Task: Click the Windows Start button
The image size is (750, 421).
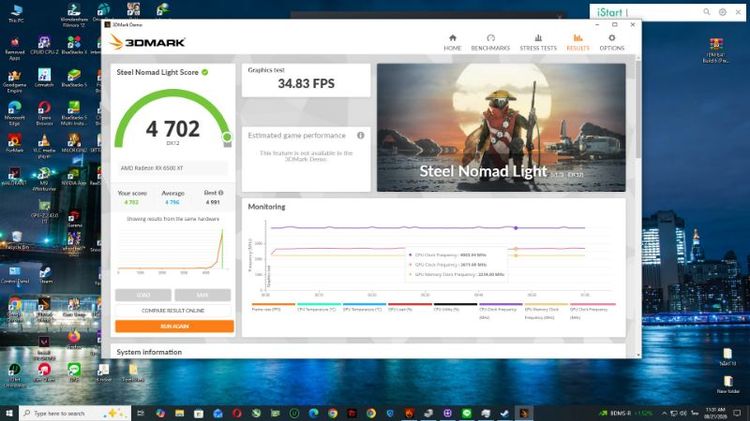Action: (9, 413)
